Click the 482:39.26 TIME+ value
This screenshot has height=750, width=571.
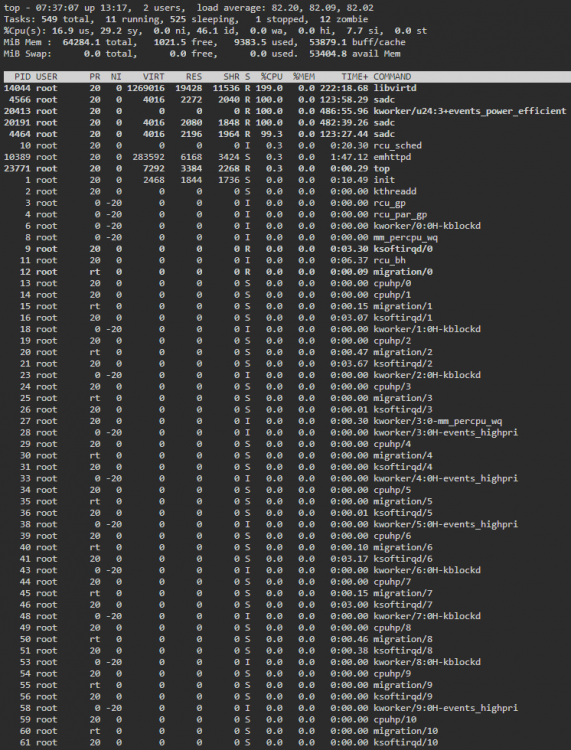tap(344, 122)
